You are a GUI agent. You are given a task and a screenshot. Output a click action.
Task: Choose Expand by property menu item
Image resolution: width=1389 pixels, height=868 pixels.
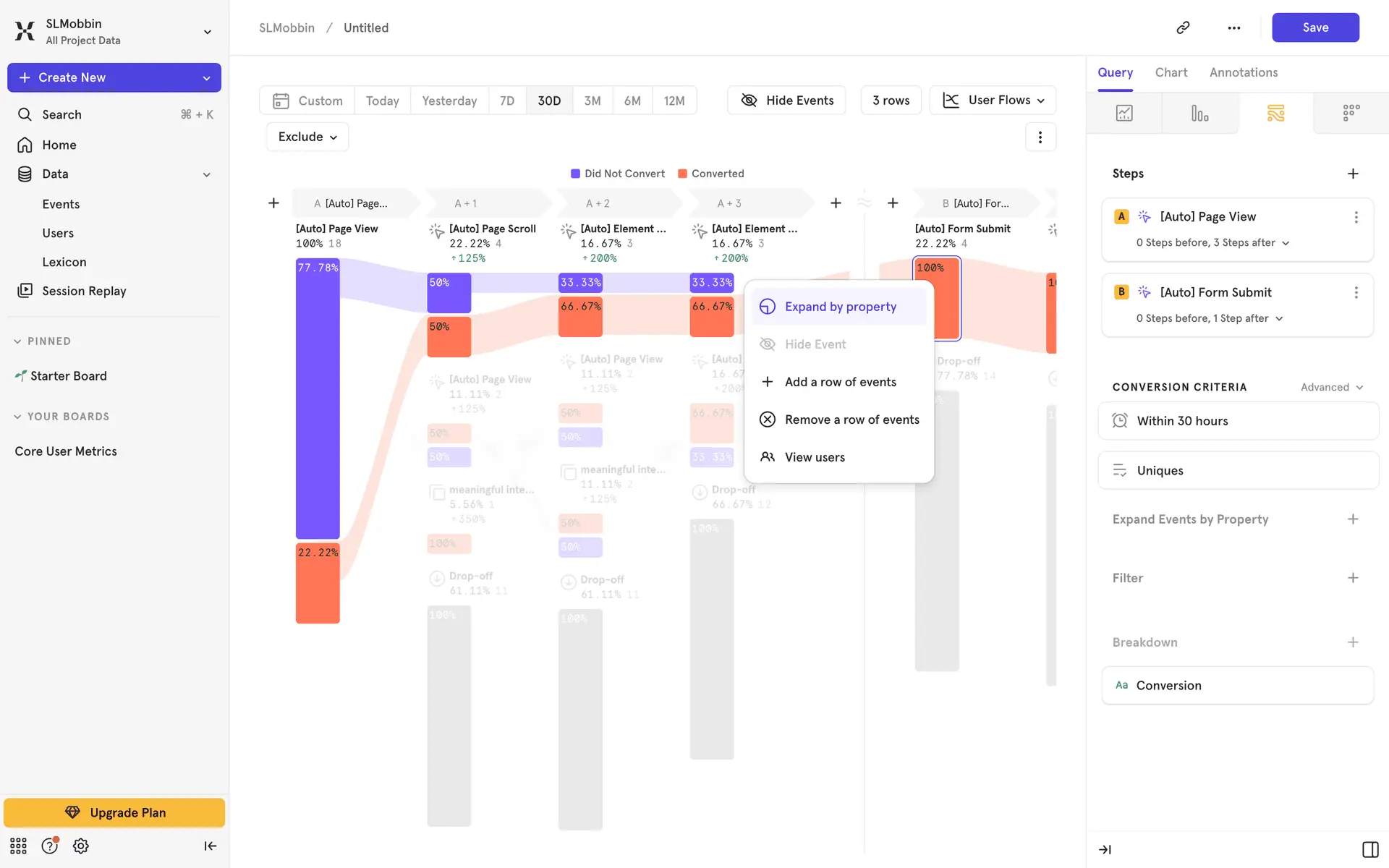pyautogui.click(x=839, y=307)
